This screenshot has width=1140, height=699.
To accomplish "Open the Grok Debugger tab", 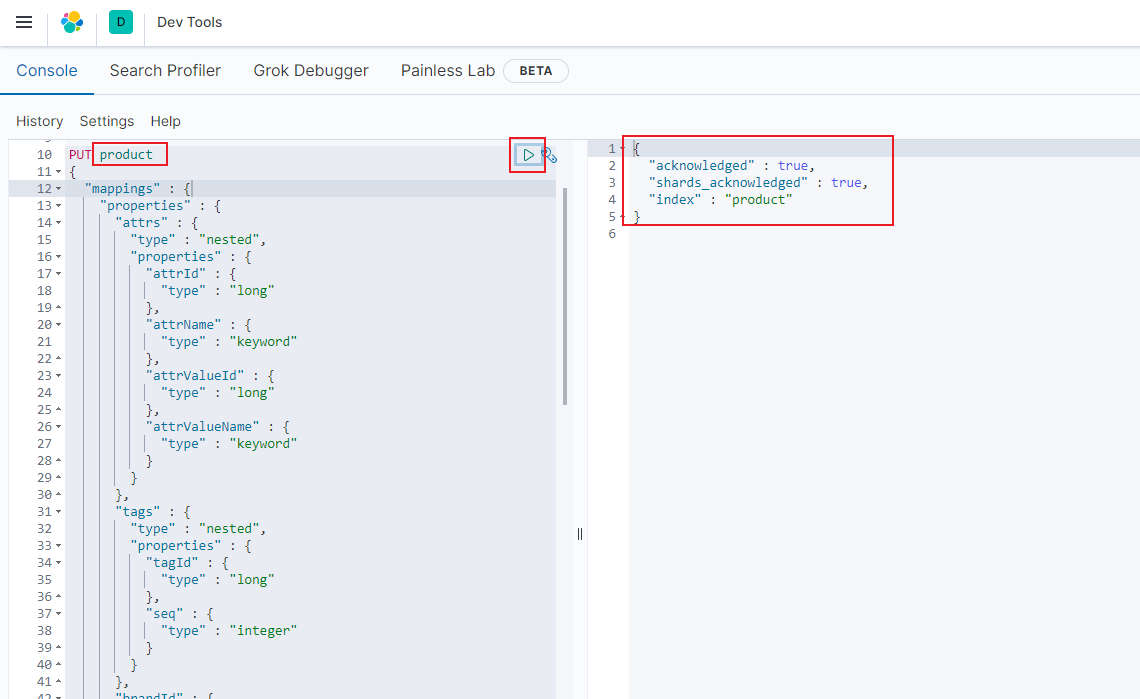I will pos(311,71).
